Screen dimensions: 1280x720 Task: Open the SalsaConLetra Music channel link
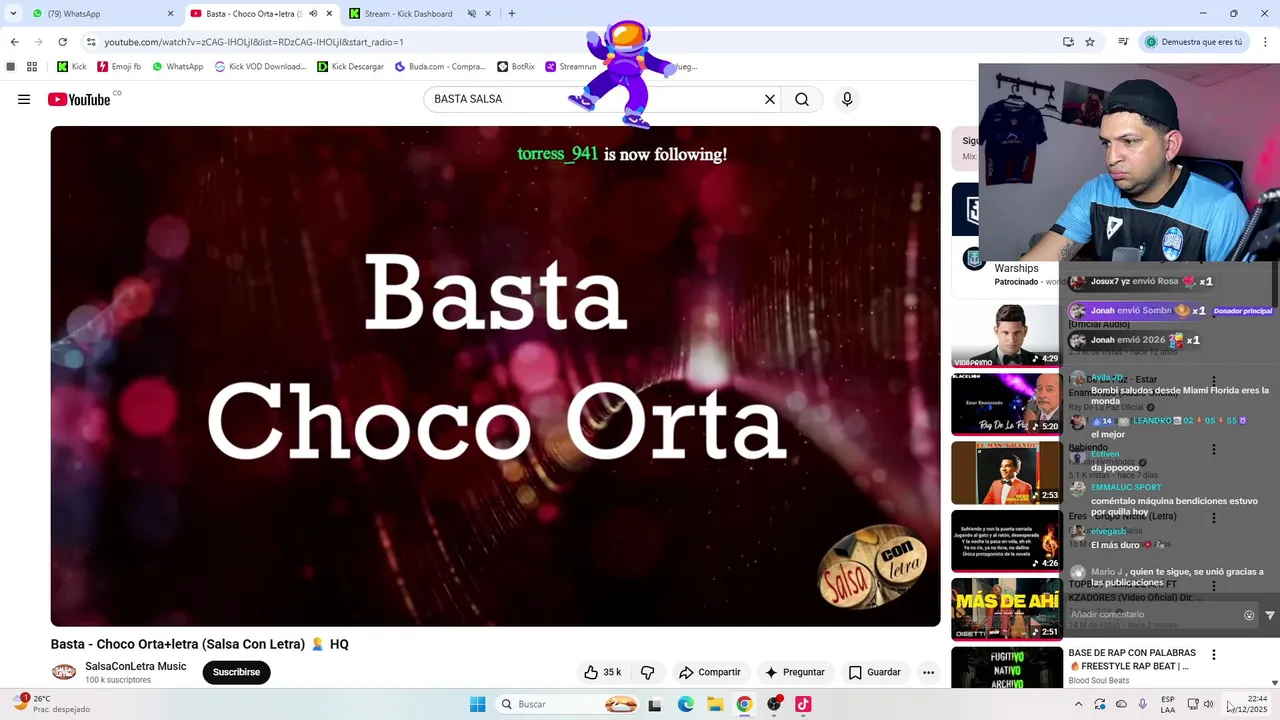pos(135,666)
